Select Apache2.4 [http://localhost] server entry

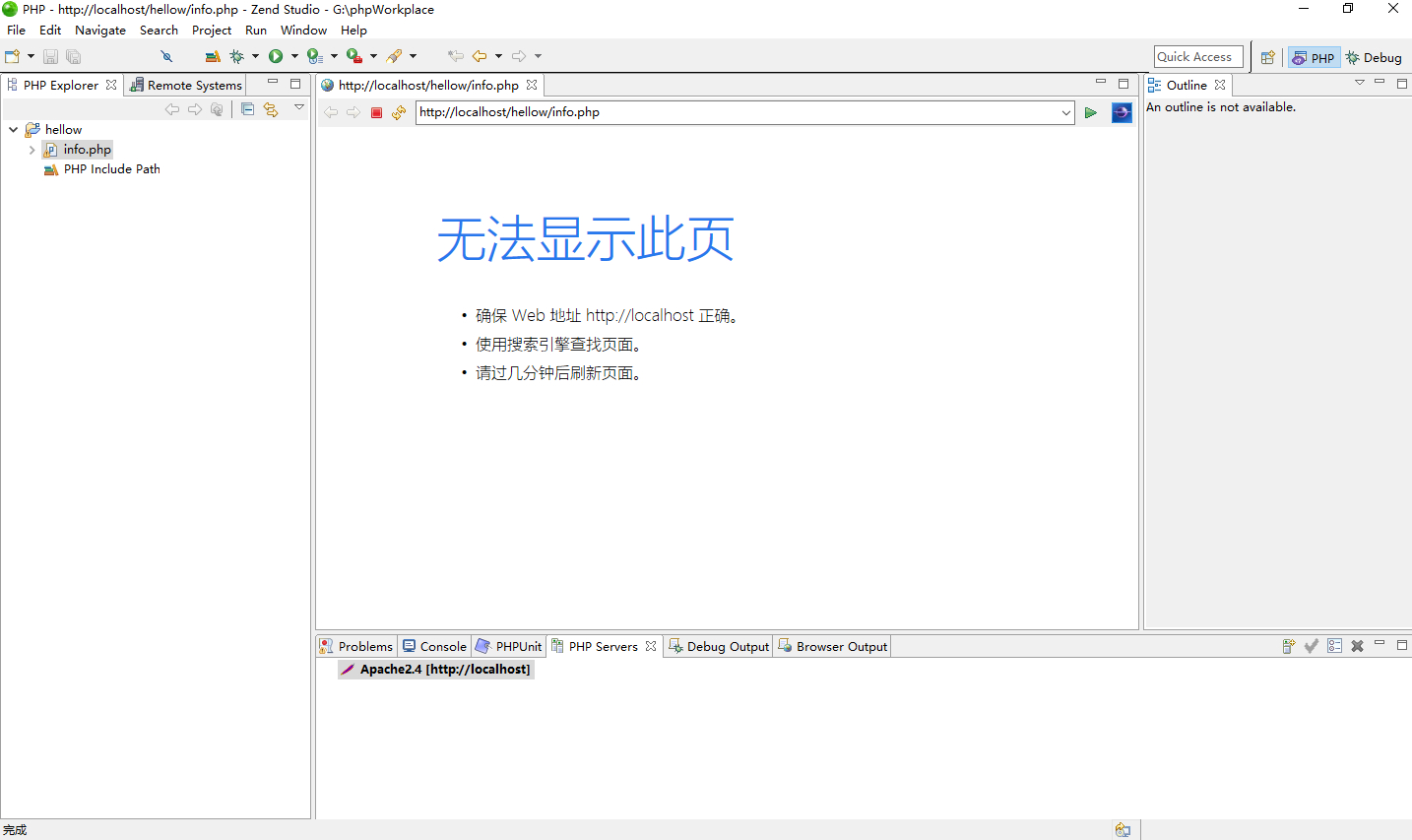435,670
